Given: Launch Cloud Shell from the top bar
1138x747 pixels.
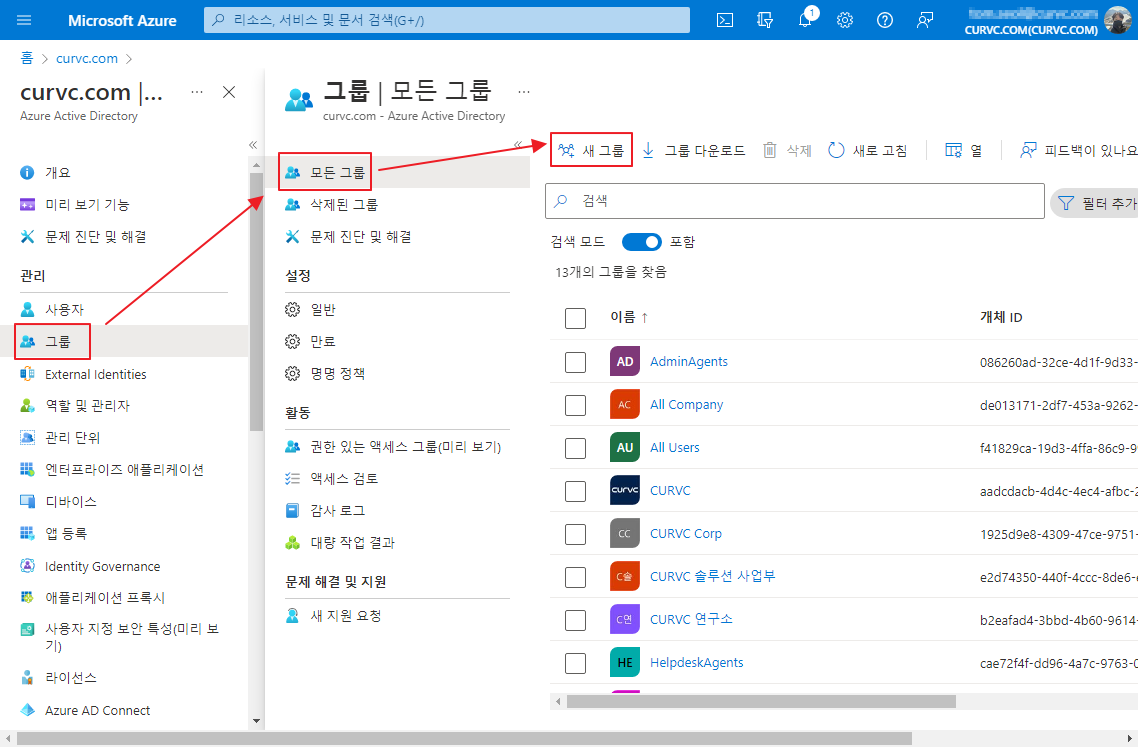Looking at the screenshot, I should point(724,20).
